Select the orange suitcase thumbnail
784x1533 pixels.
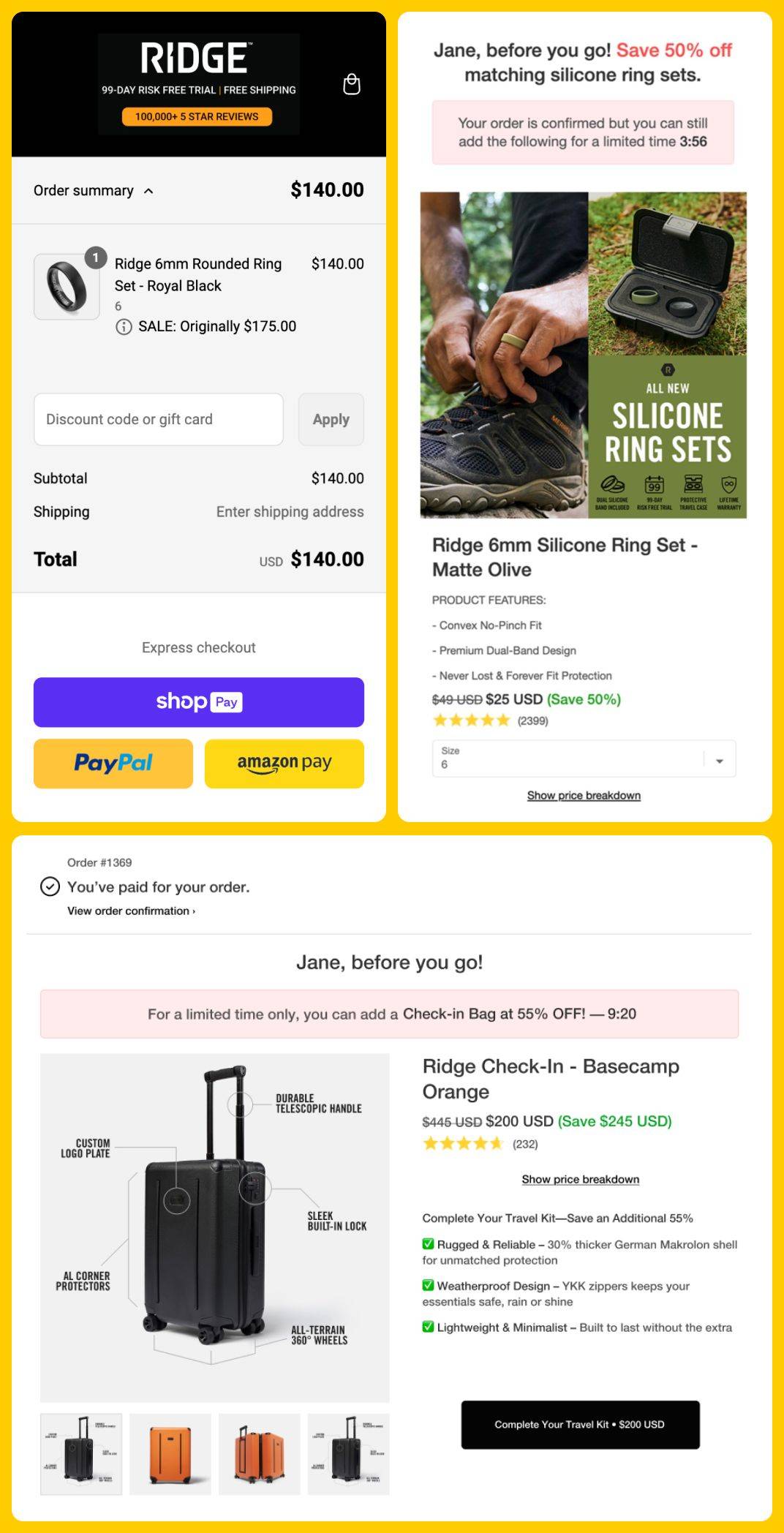click(170, 1454)
